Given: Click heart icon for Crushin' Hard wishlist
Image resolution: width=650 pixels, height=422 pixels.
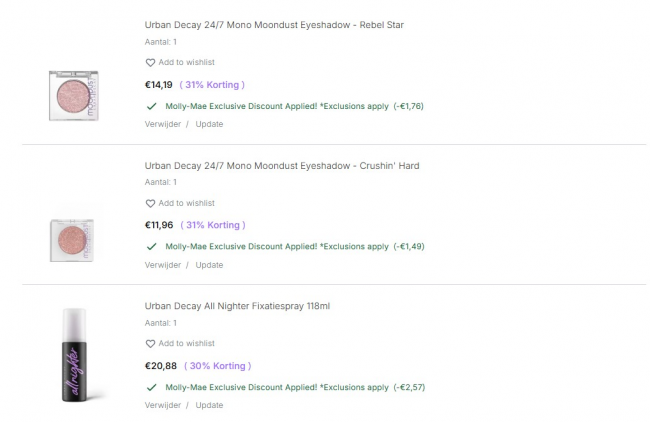Looking at the screenshot, I should pos(151,203).
